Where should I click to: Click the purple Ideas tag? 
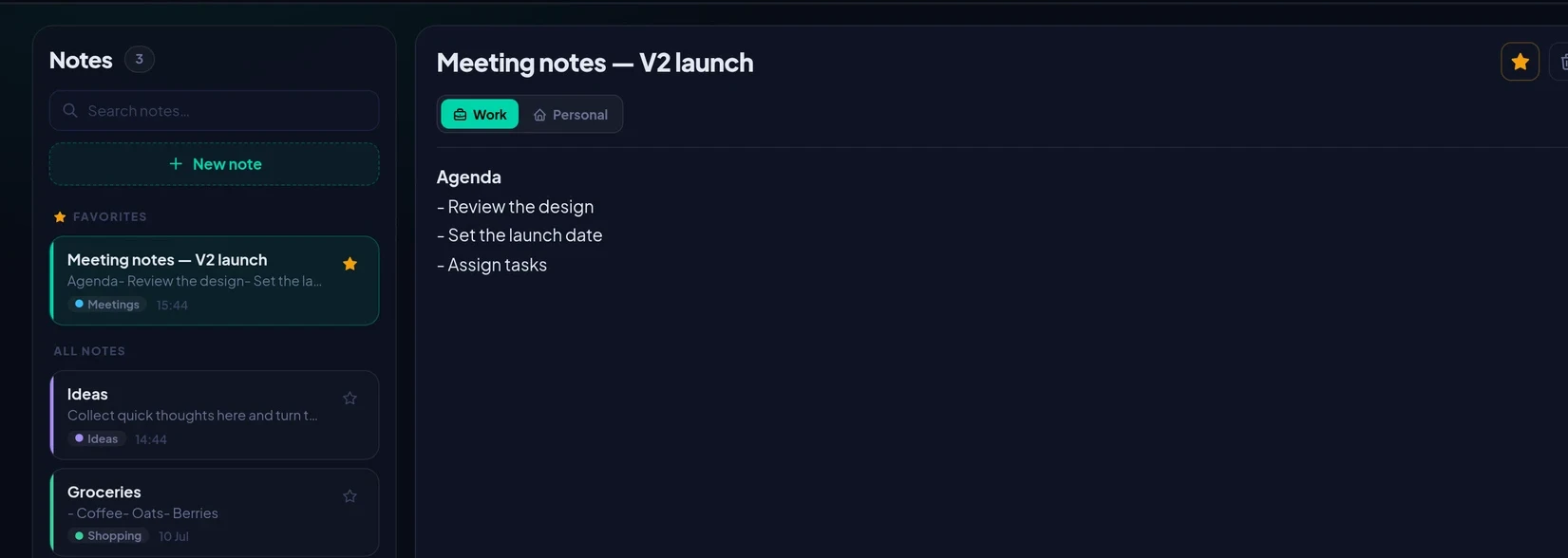pyautogui.click(x=97, y=439)
